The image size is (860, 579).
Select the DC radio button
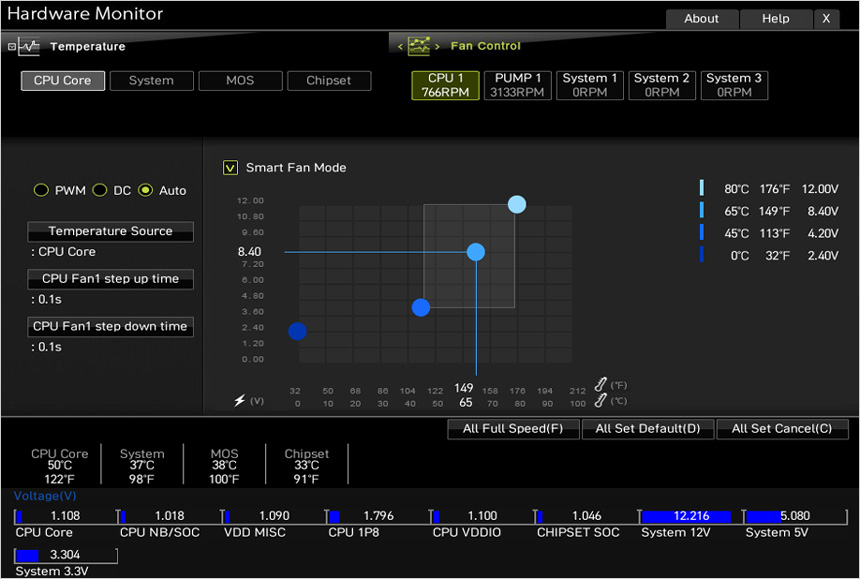(99, 190)
